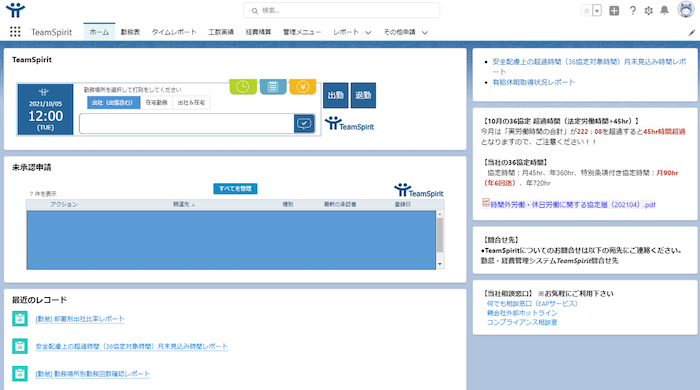Focus the global search field
Screen dimensions: 700x390
pos(342,10)
